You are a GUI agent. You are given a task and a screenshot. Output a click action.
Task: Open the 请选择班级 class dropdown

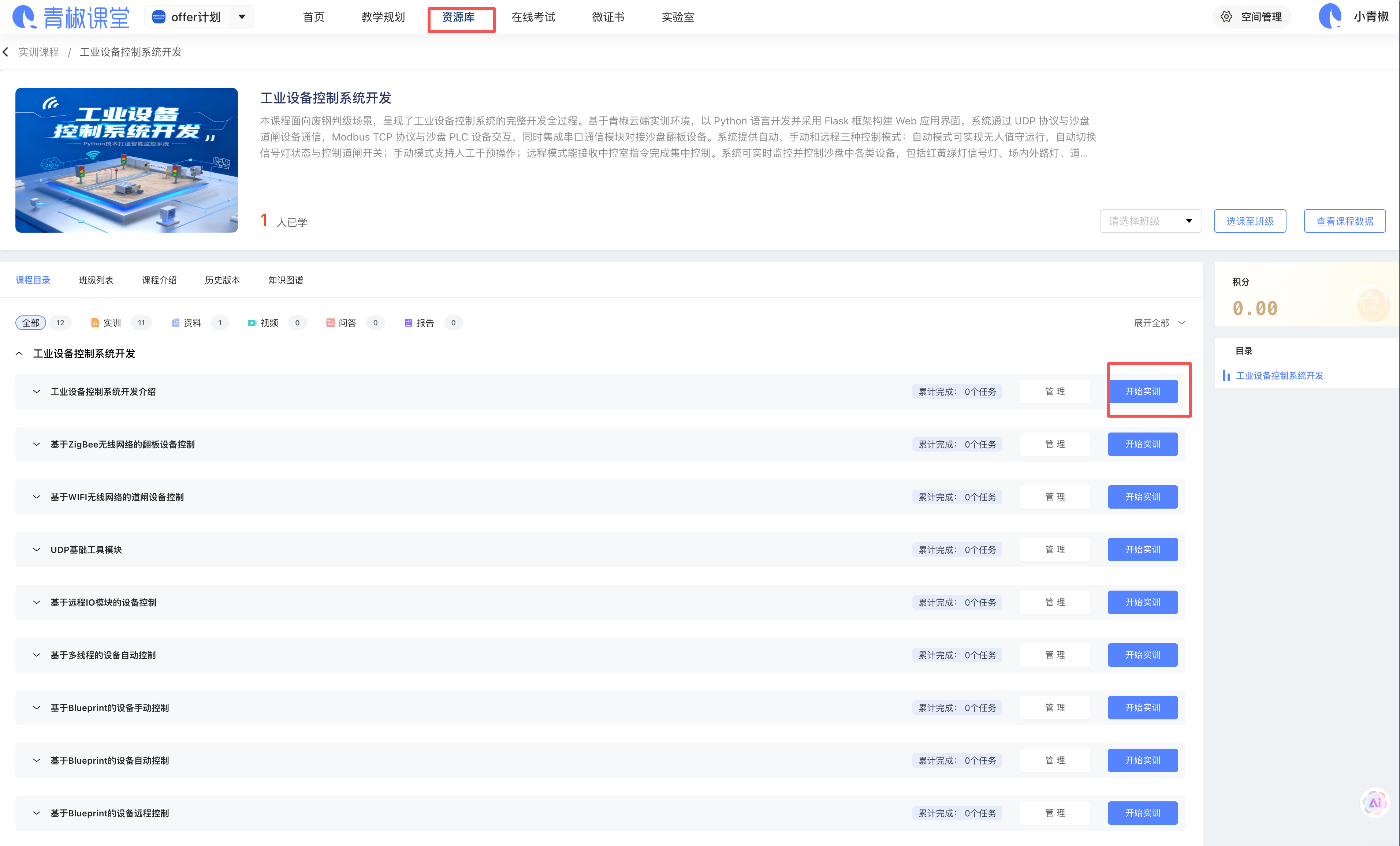pos(1150,221)
